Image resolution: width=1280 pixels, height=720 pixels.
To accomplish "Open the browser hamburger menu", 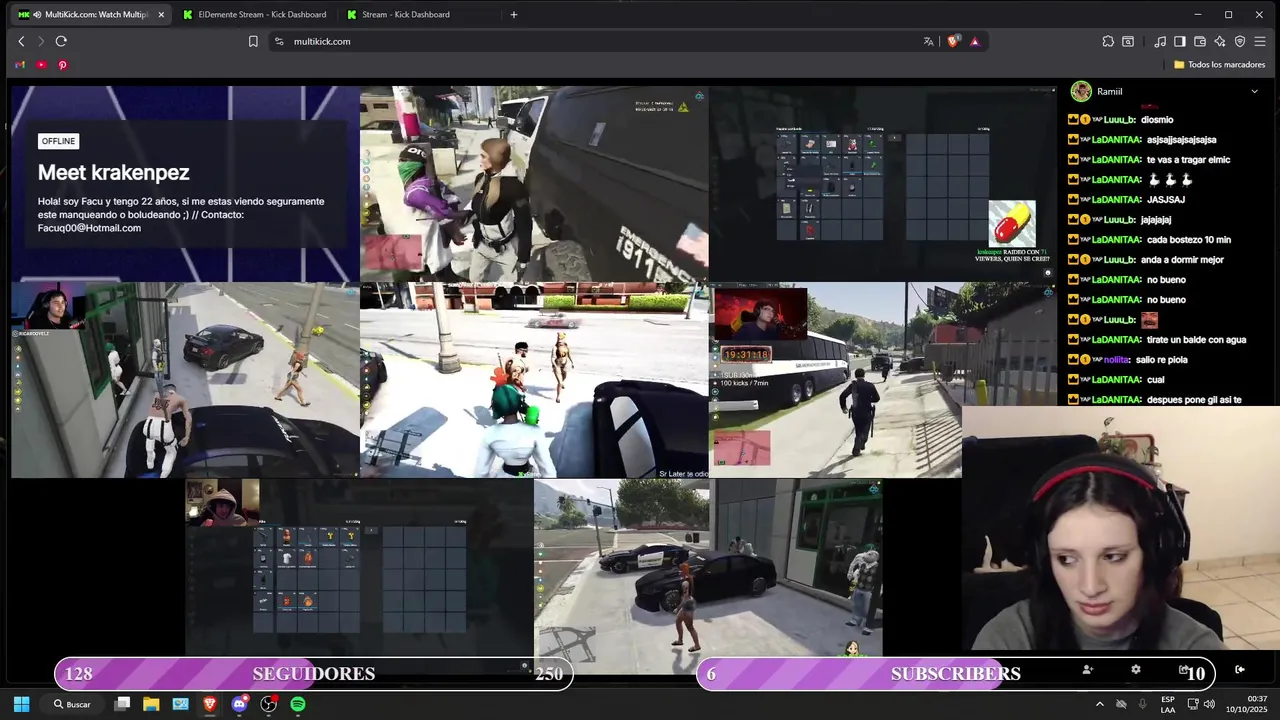I will [x=1260, y=41].
